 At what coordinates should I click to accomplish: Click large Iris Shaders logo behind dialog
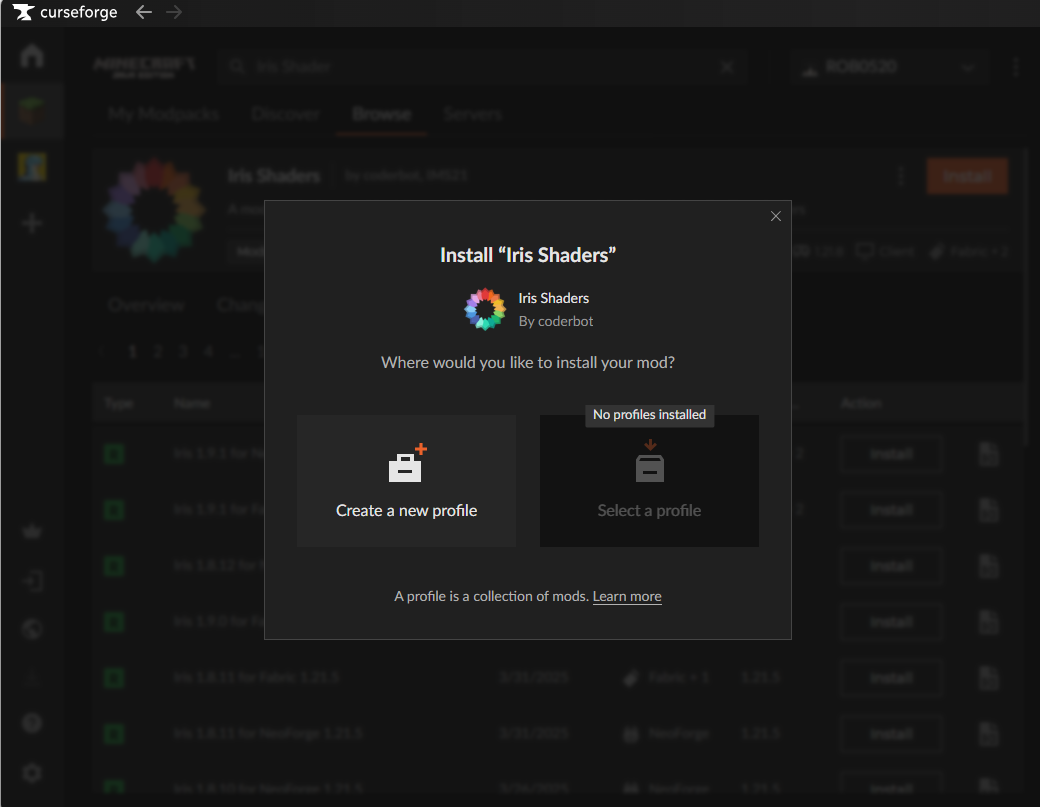point(154,210)
